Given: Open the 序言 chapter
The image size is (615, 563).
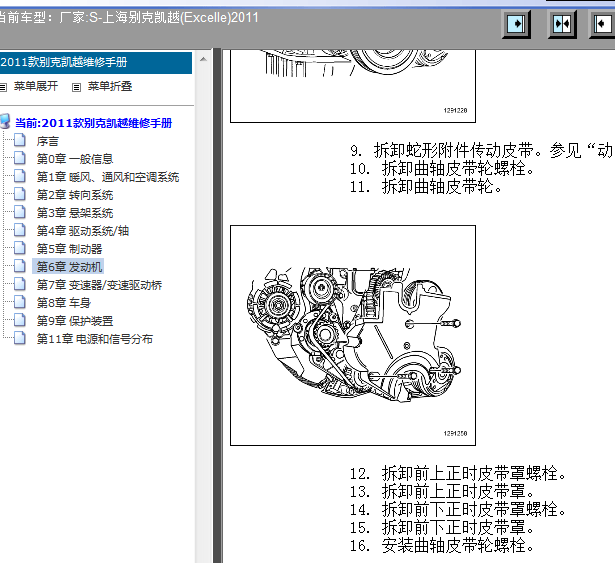Looking at the screenshot, I should (47, 141).
